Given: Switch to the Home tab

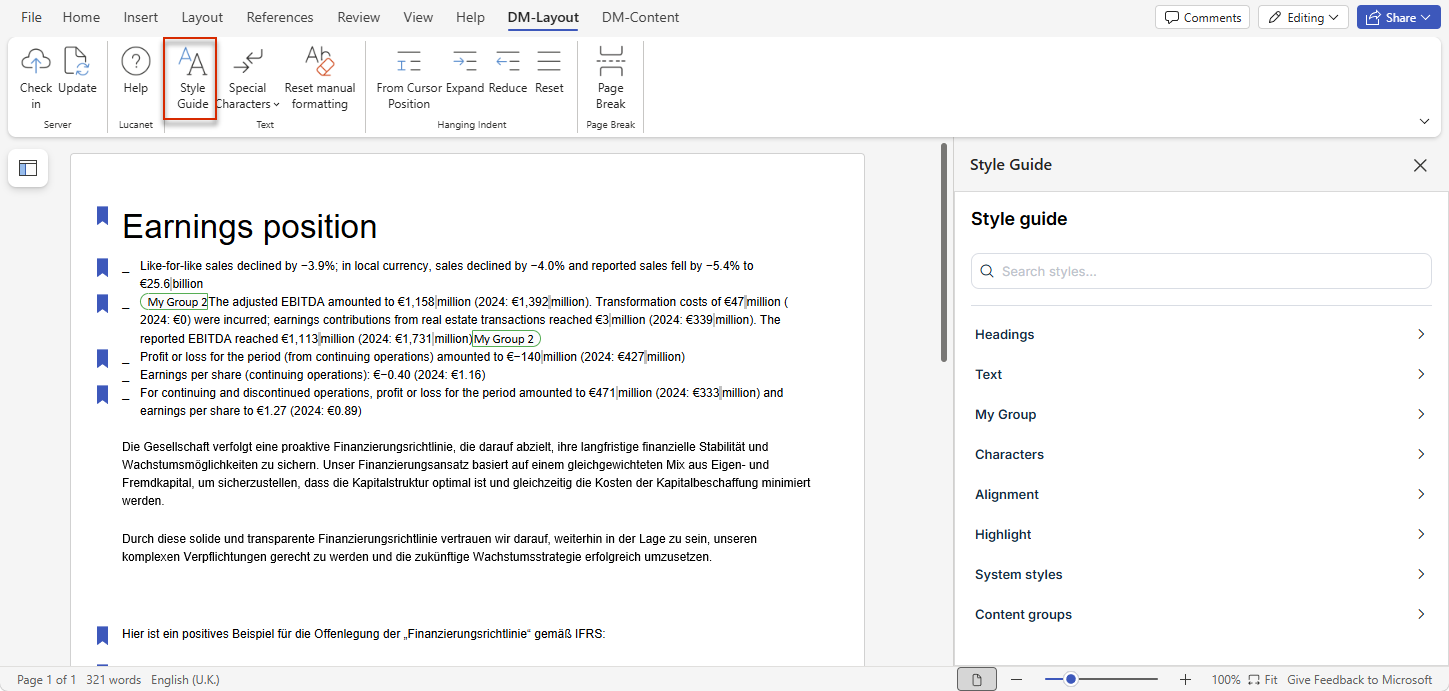Looking at the screenshot, I should tap(81, 17).
